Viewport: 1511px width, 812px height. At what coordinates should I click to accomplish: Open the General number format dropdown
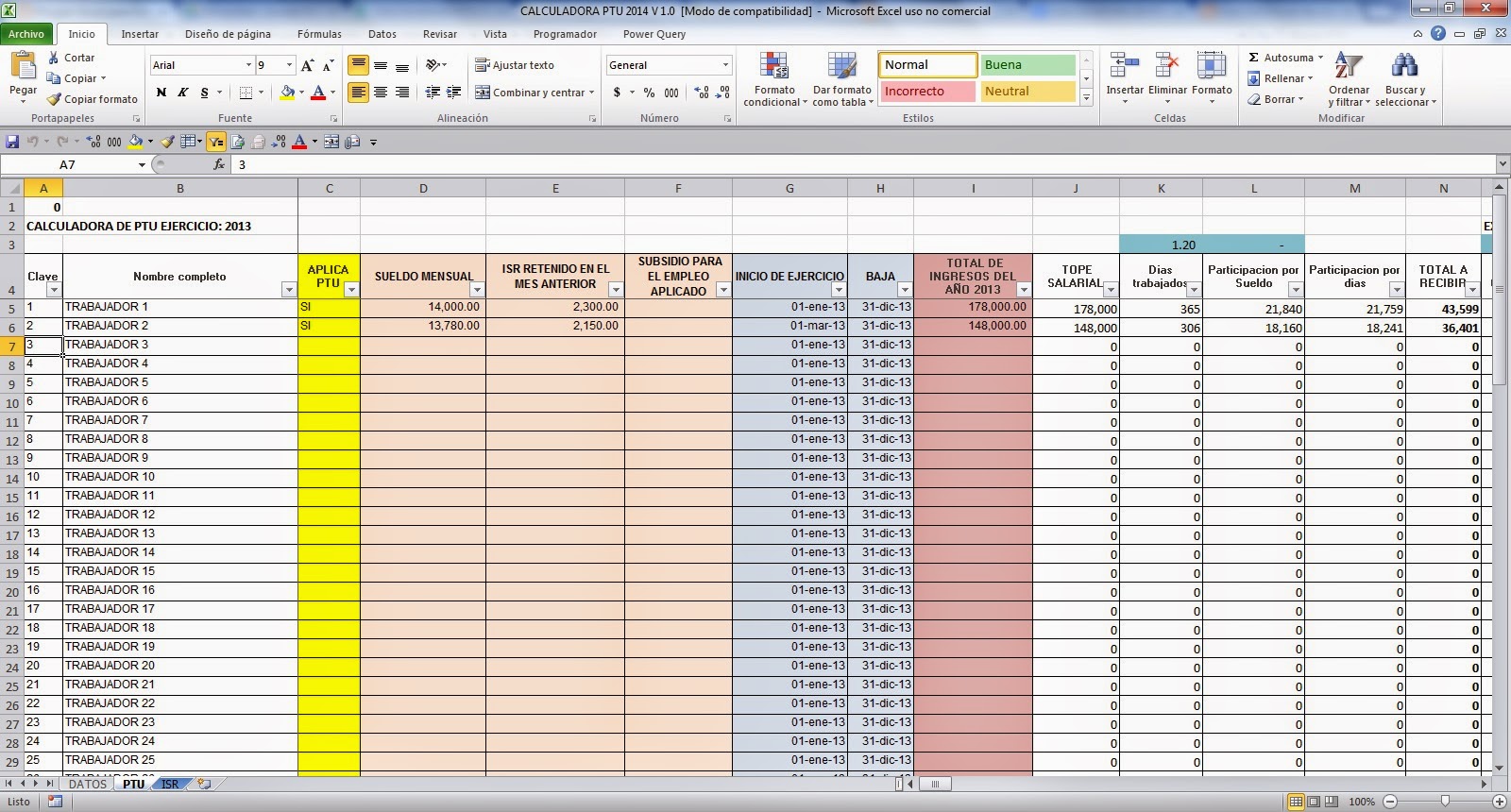725,65
